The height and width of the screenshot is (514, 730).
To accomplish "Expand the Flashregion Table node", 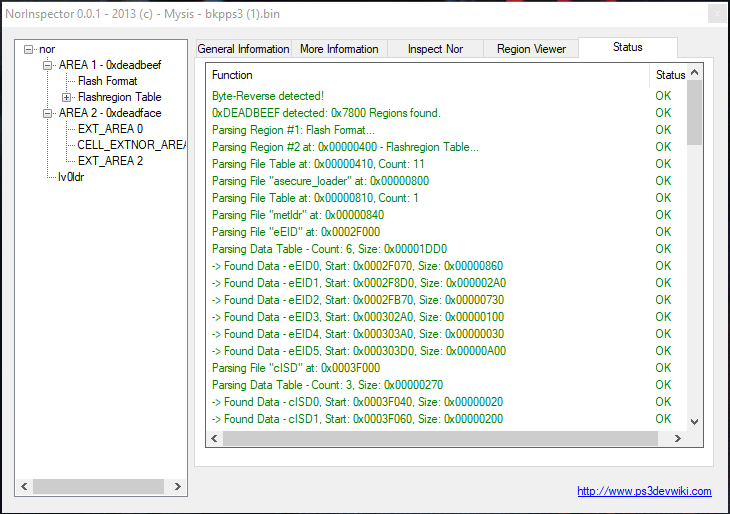I will click(x=67, y=97).
